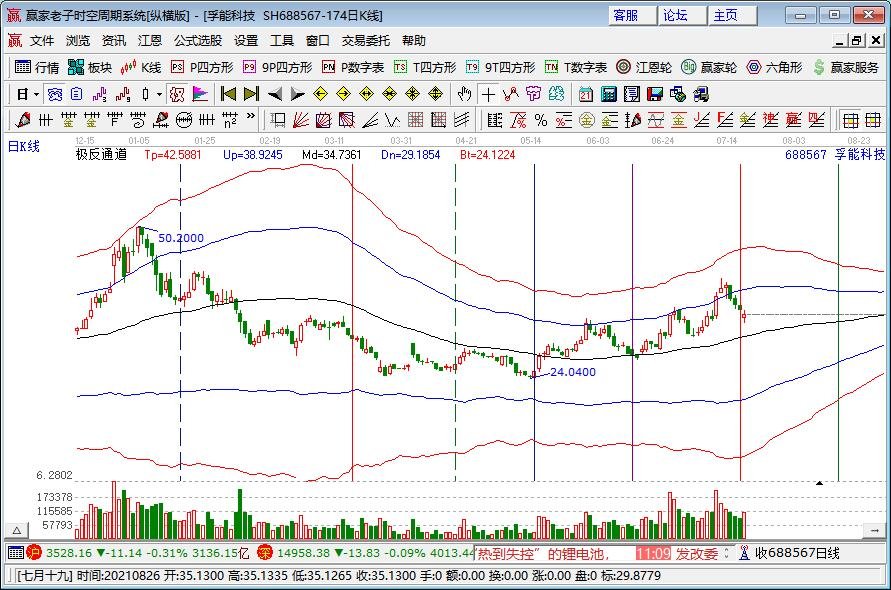
Task: Expand more drawing tools with the » chevron
Action: (250, 120)
